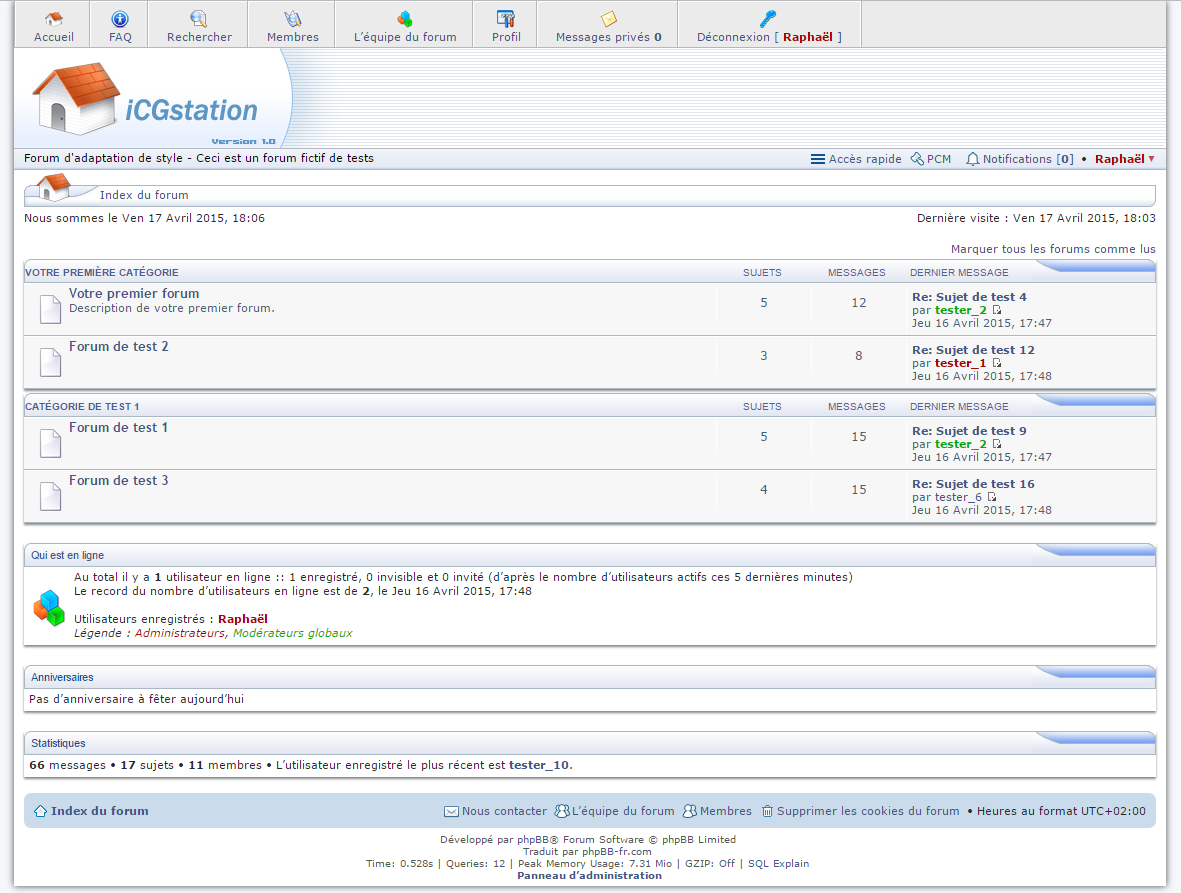Click the Rechercher magnifier icon

[199, 19]
